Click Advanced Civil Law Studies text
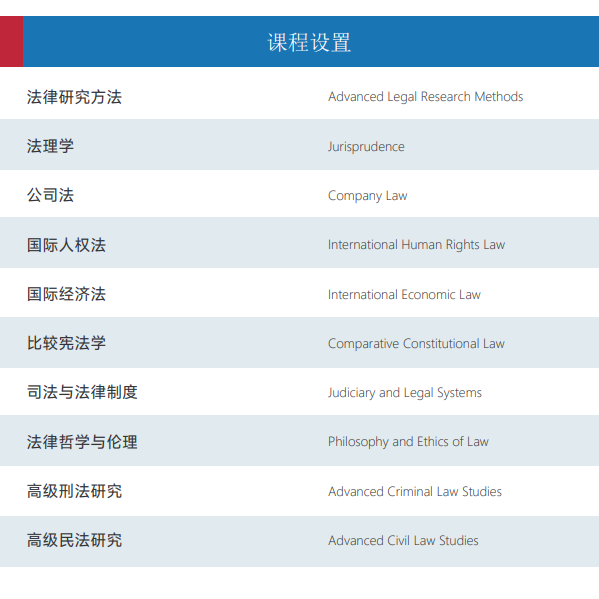This screenshot has width=599, height=599. (x=403, y=541)
